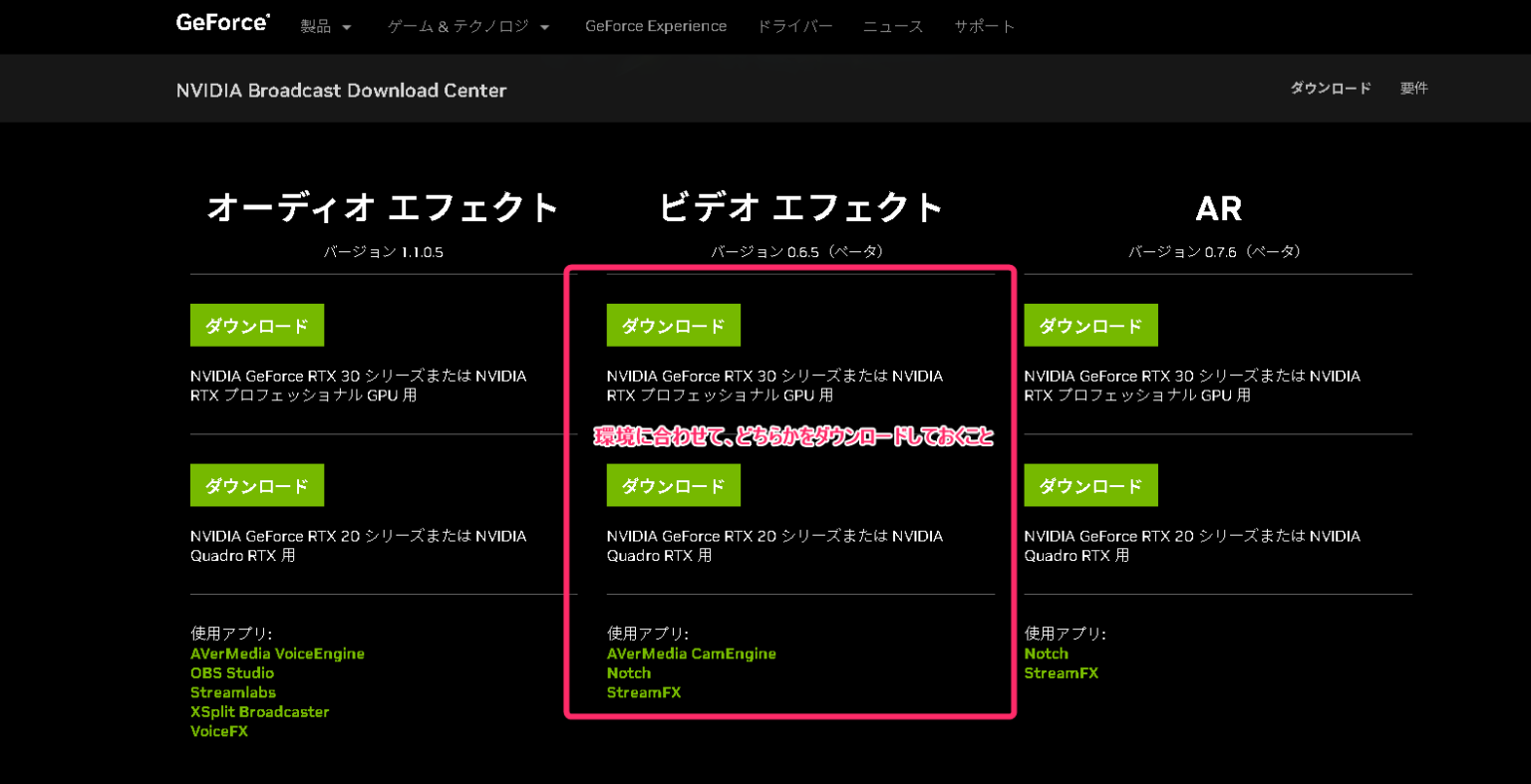Download Video Effects for RTX 20 series
Image resolution: width=1531 pixels, height=784 pixels.
click(674, 485)
